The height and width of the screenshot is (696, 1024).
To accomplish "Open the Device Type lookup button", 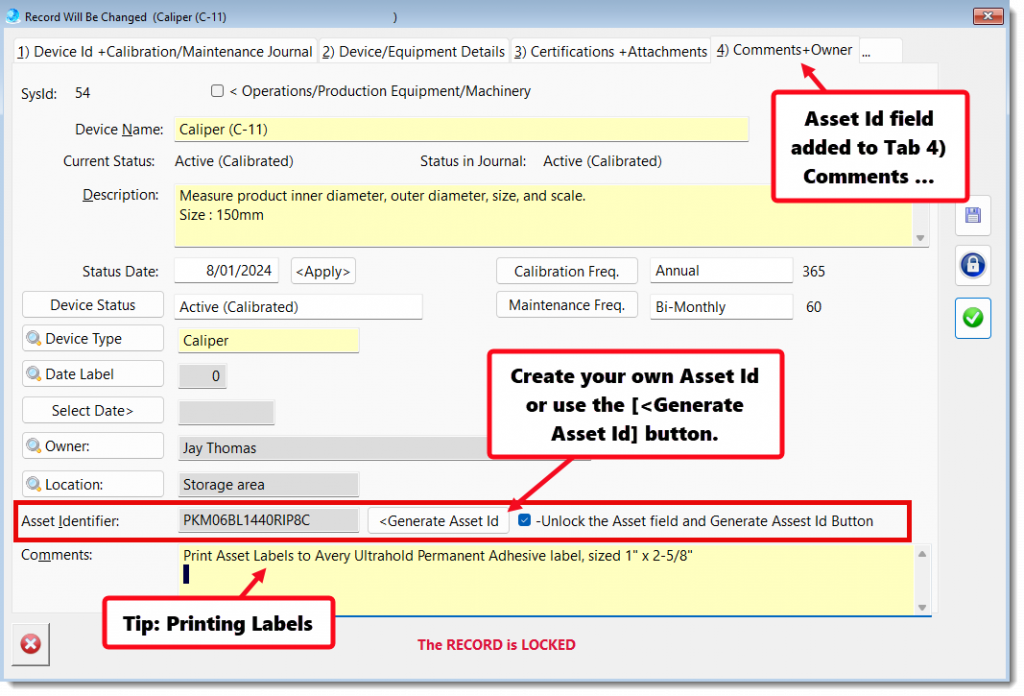I will click(x=93, y=339).
